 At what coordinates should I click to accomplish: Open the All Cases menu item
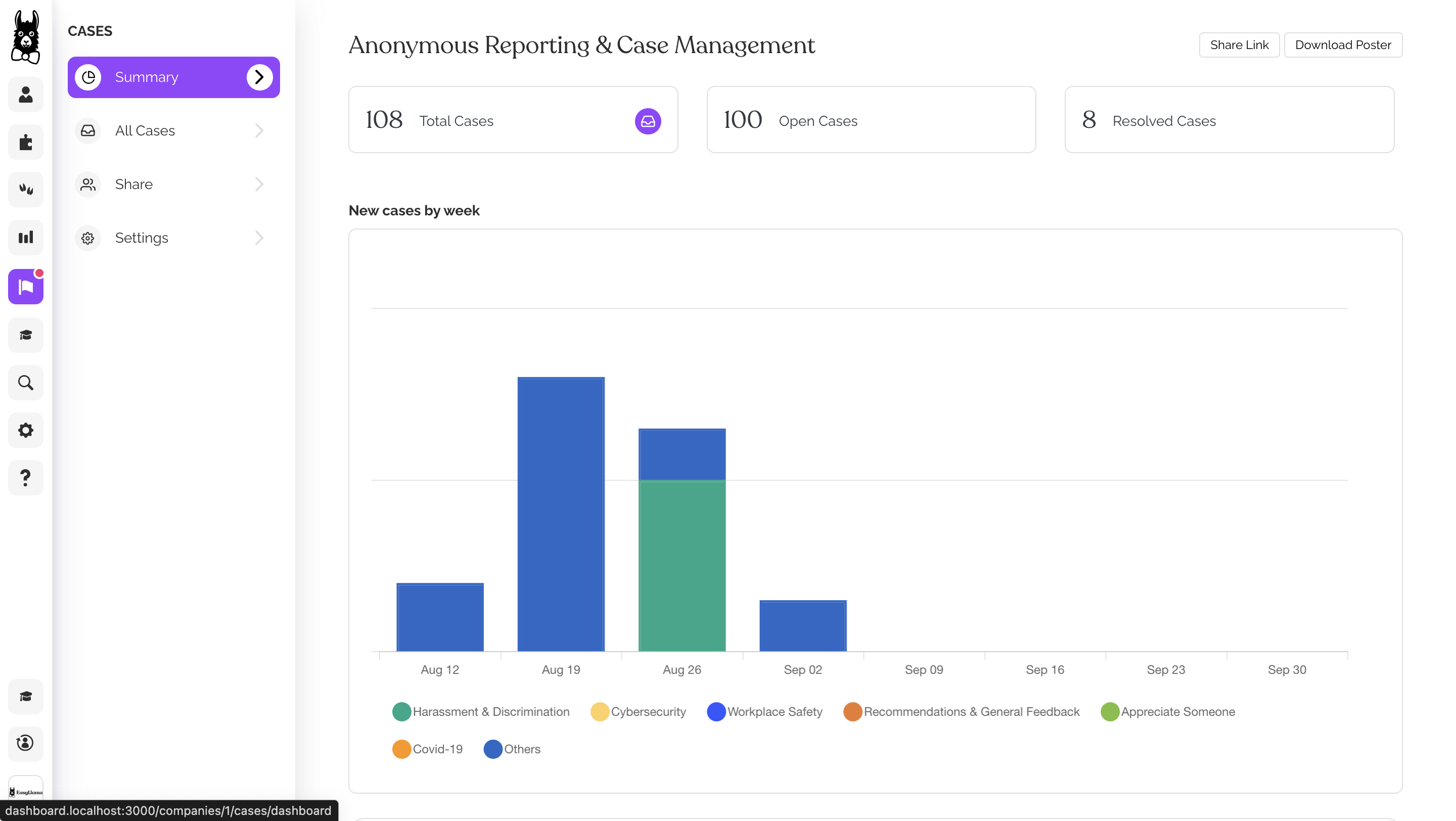(x=145, y=130)
